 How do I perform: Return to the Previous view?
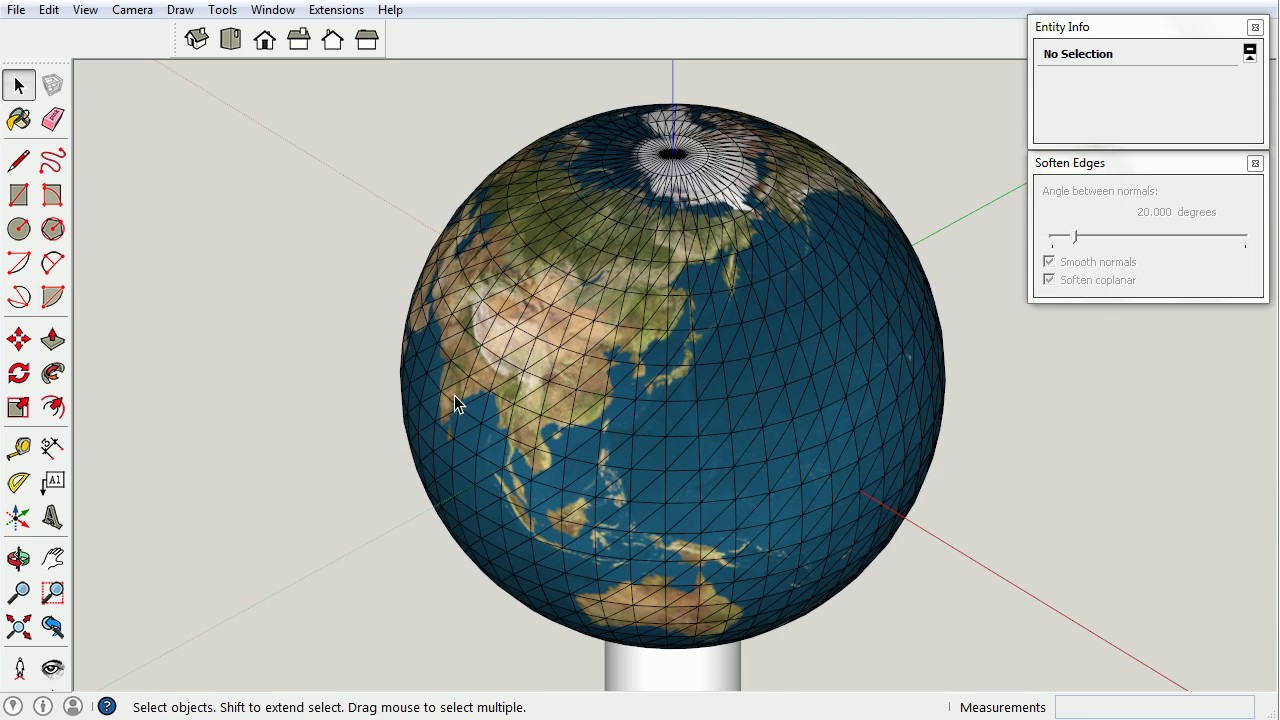(53, 627)
